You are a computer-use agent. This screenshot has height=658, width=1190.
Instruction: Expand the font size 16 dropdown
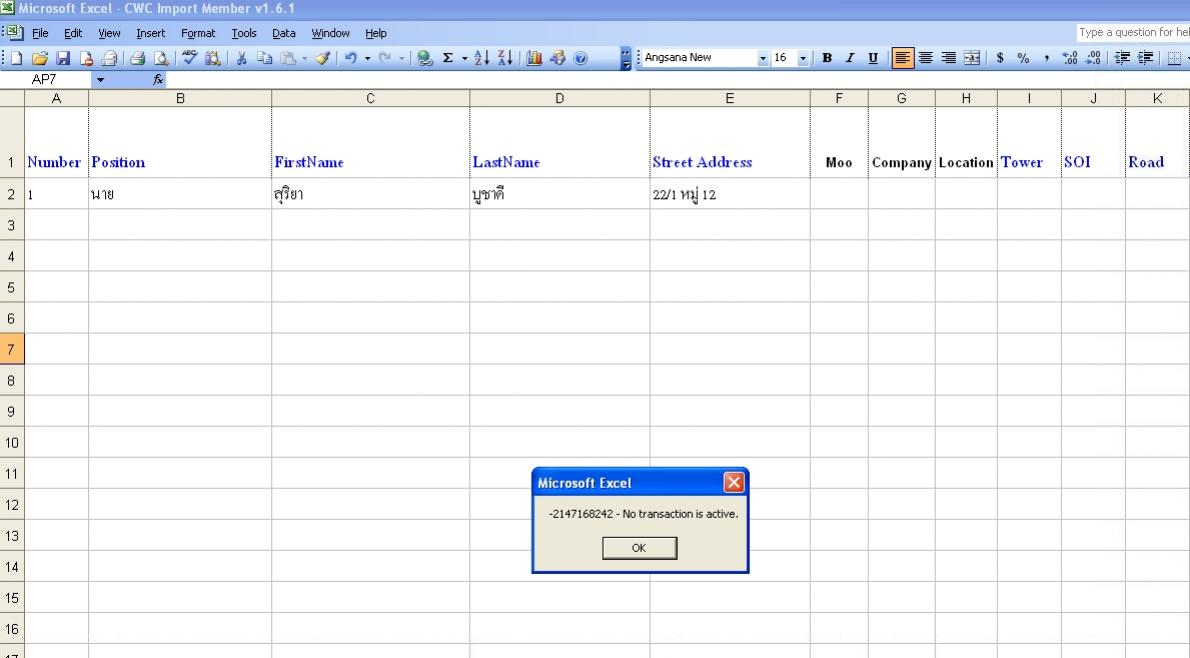[x=803, y=58]
